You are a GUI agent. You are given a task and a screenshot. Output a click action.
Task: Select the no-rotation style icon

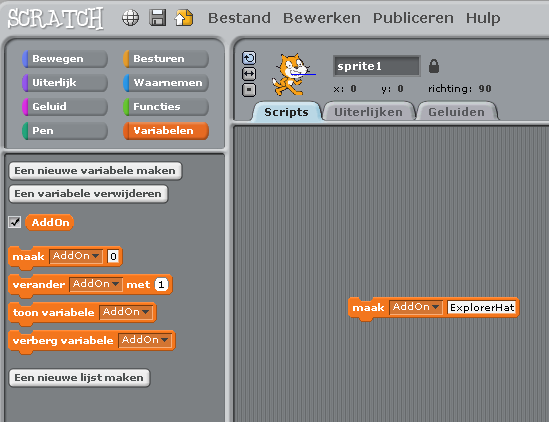[249, 90]
